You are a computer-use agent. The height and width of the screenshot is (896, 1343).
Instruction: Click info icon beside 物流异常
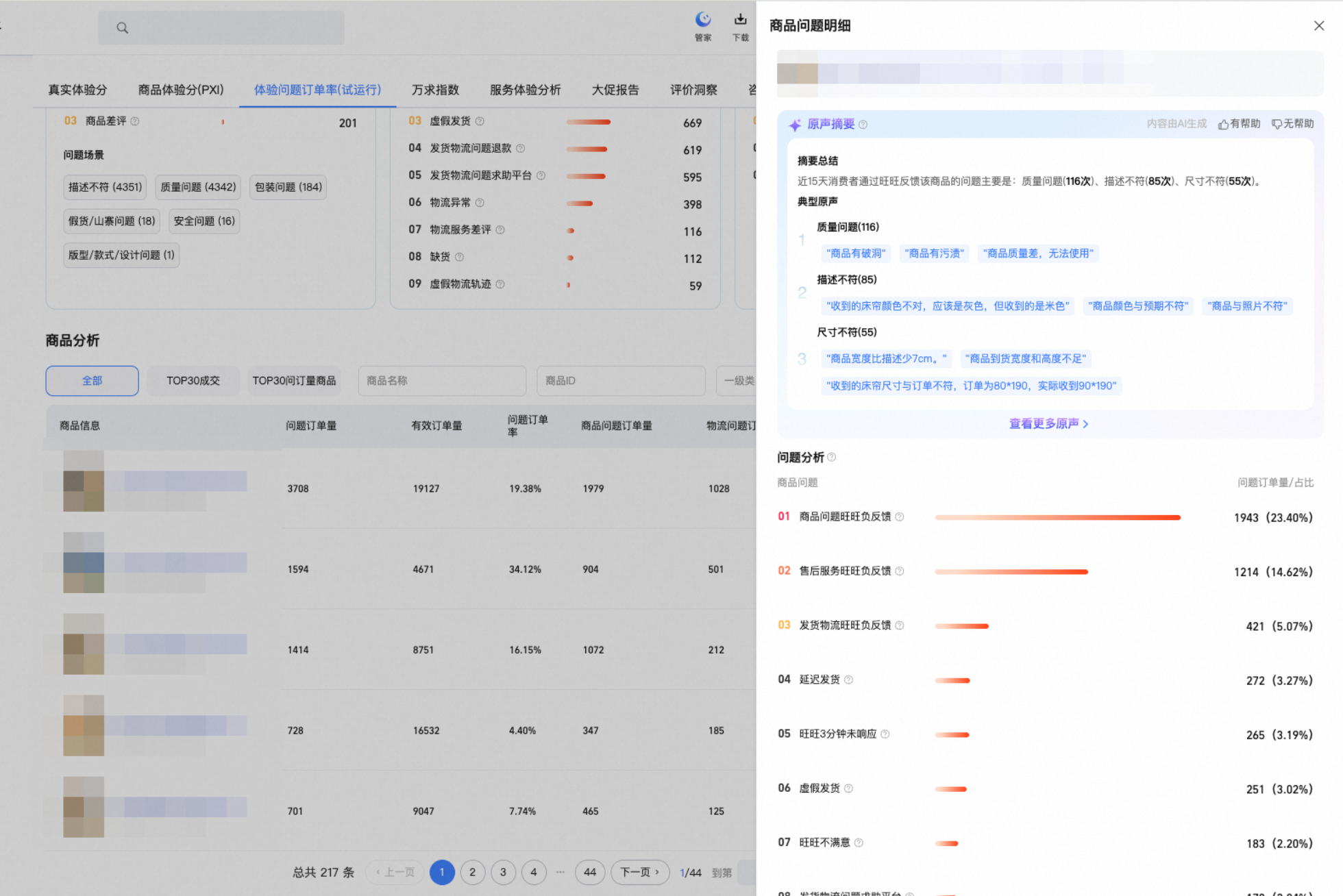tap(480, 202)
